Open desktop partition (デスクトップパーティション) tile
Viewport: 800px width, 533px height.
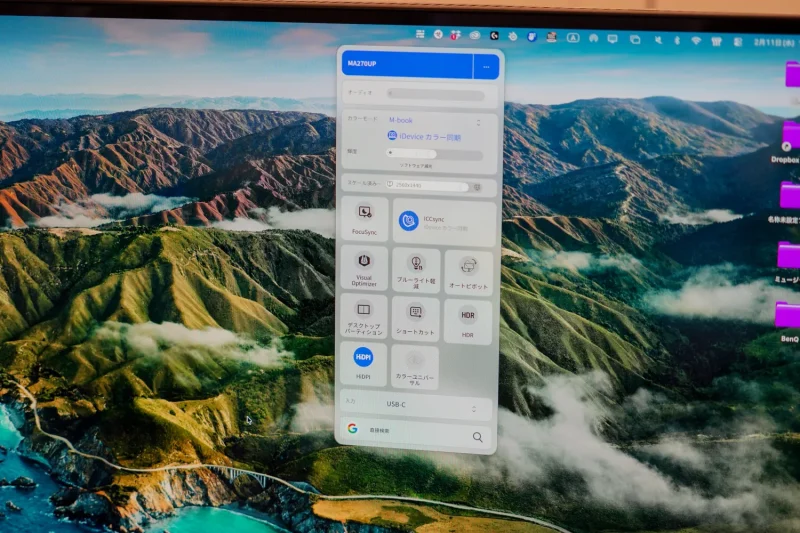[363, 315]
